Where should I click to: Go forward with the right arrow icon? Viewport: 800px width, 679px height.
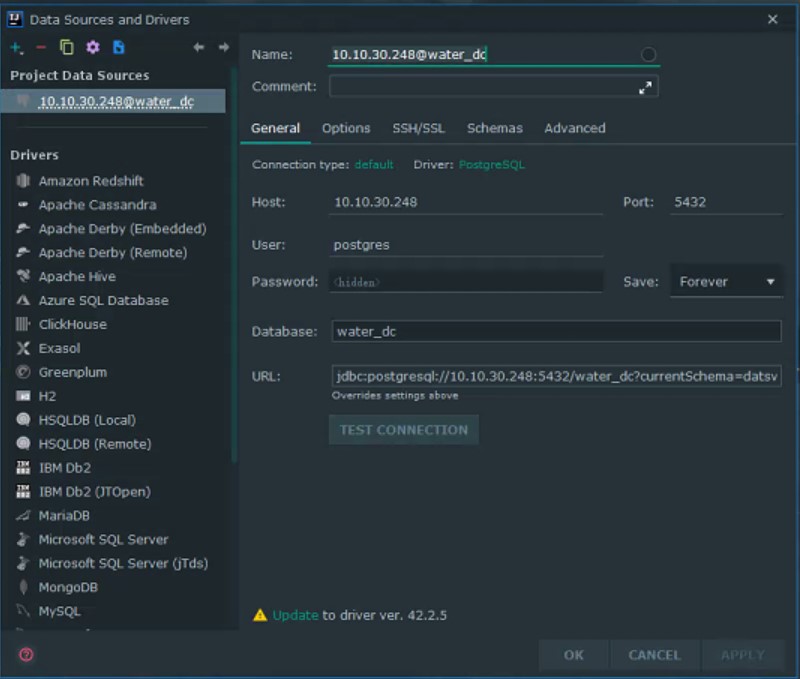point(223,47)
